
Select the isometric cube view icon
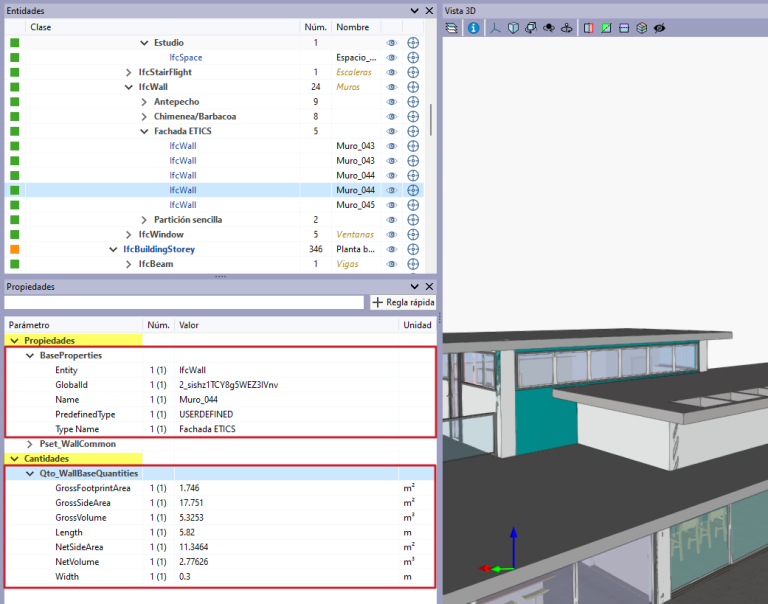(x=513, y=28)
